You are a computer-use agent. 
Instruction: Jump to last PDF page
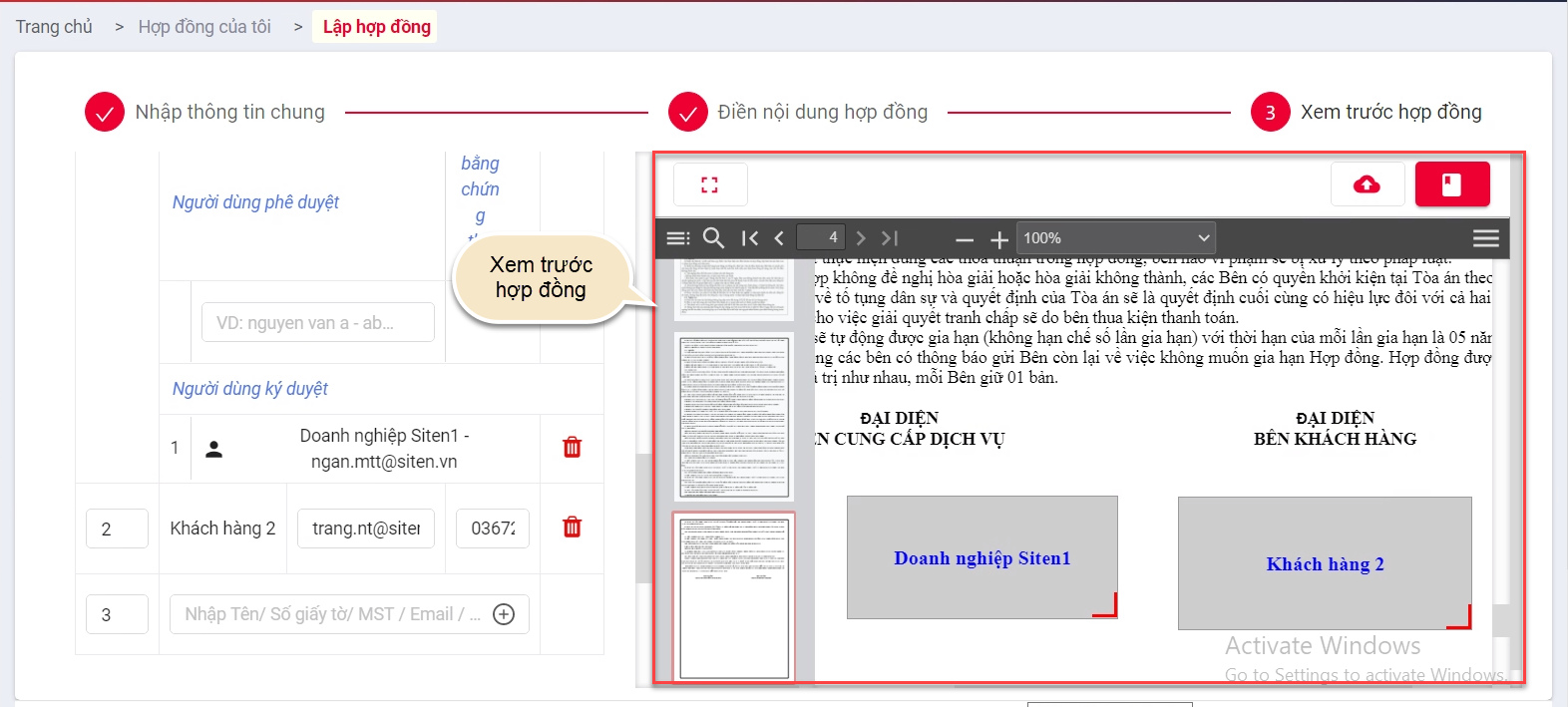coord(890,238)
